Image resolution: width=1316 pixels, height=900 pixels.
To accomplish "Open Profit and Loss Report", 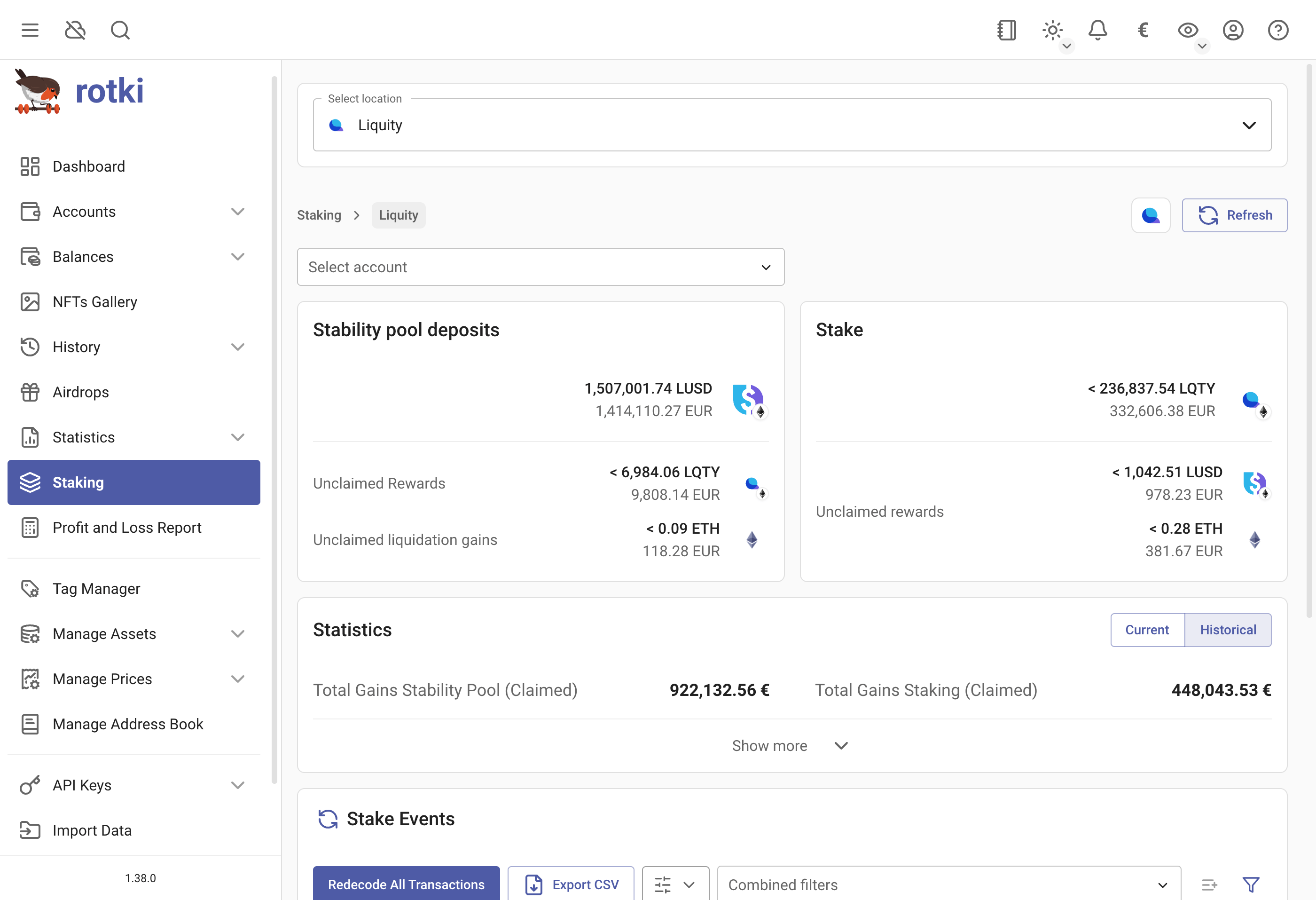I will coord(133,527).
